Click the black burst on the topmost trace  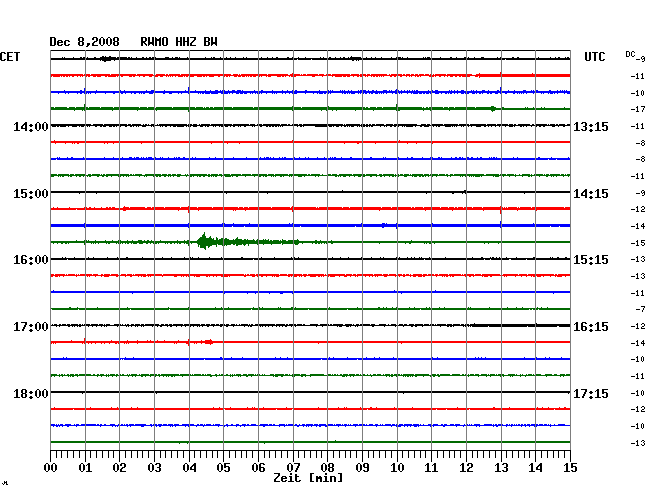pyautogui.click(x=107, y=59)
